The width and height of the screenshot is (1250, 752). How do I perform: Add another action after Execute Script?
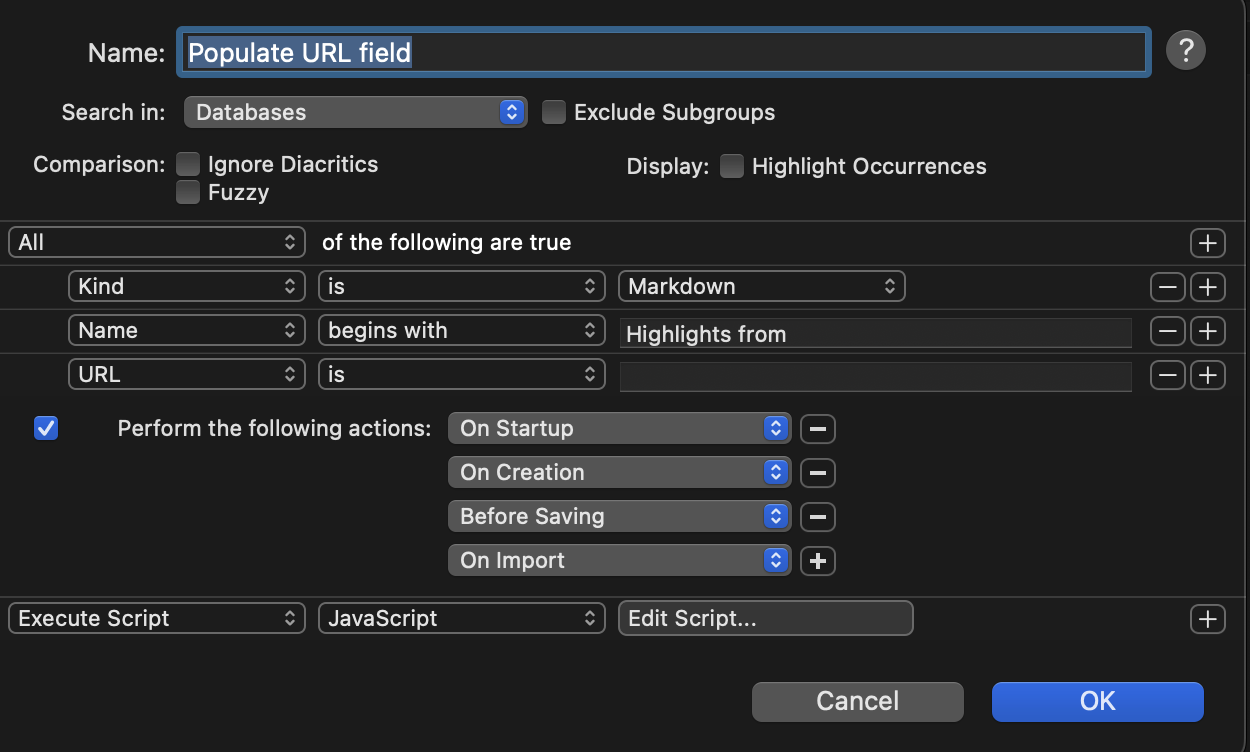tap(1207, 619)
